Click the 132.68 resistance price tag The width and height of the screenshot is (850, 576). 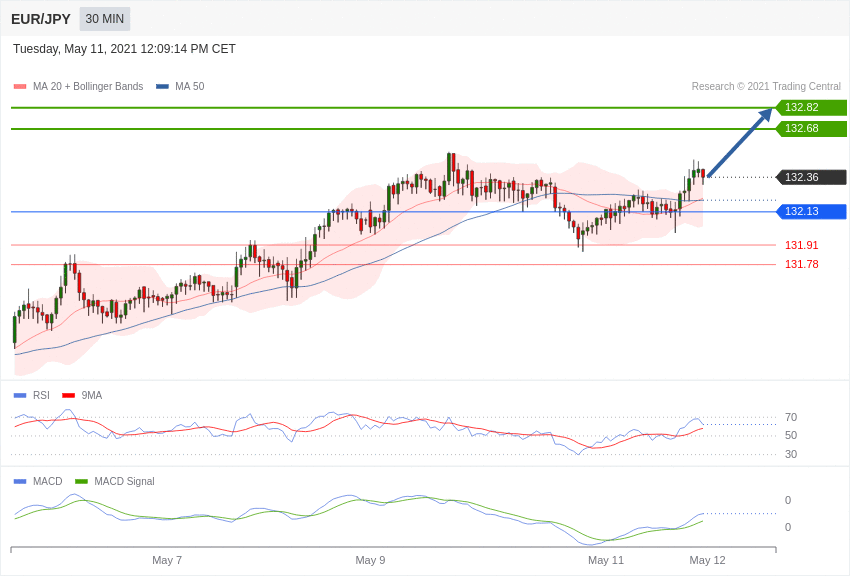tap(811, 129)
